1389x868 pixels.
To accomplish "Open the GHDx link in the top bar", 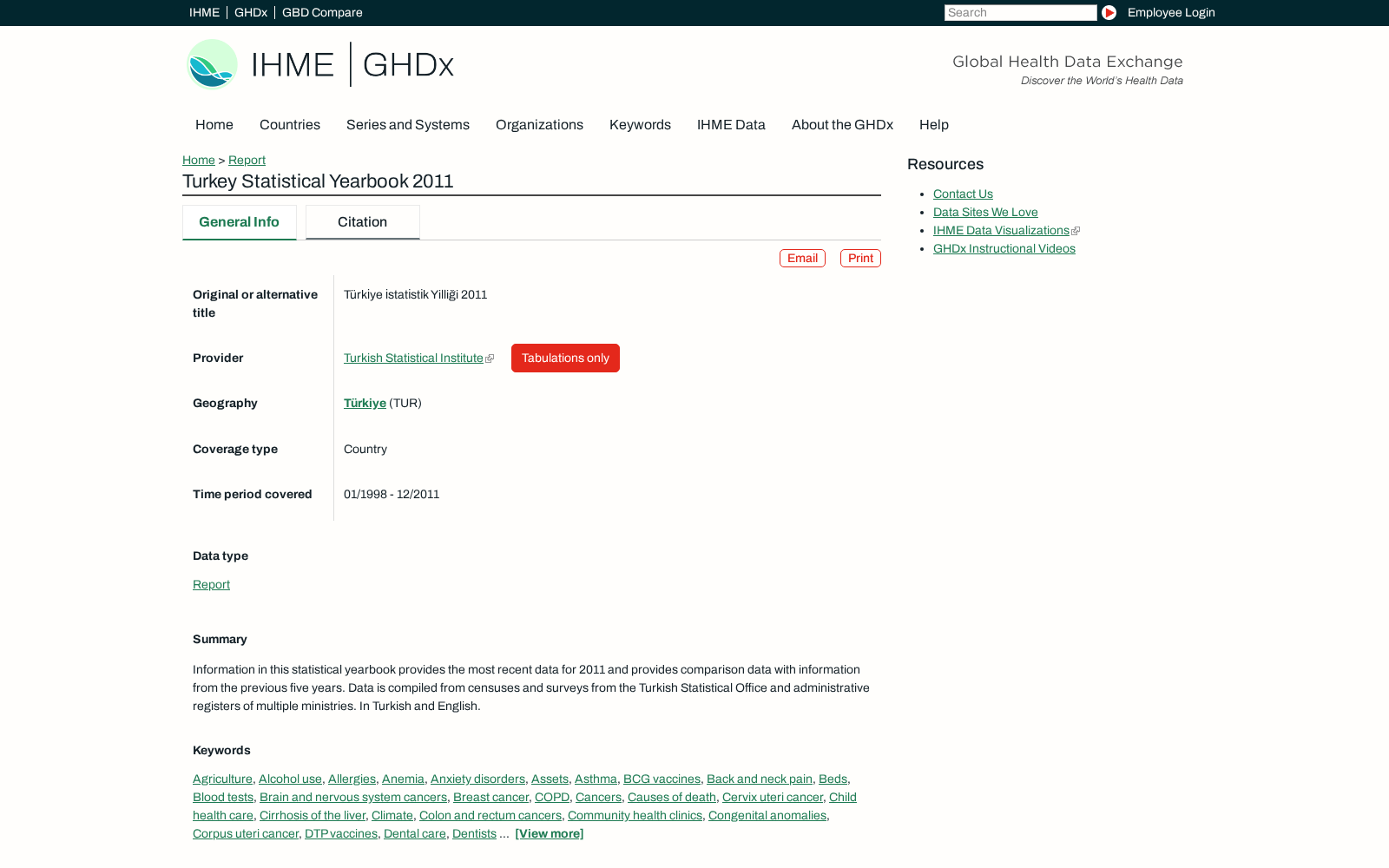I will pos(251,12).
